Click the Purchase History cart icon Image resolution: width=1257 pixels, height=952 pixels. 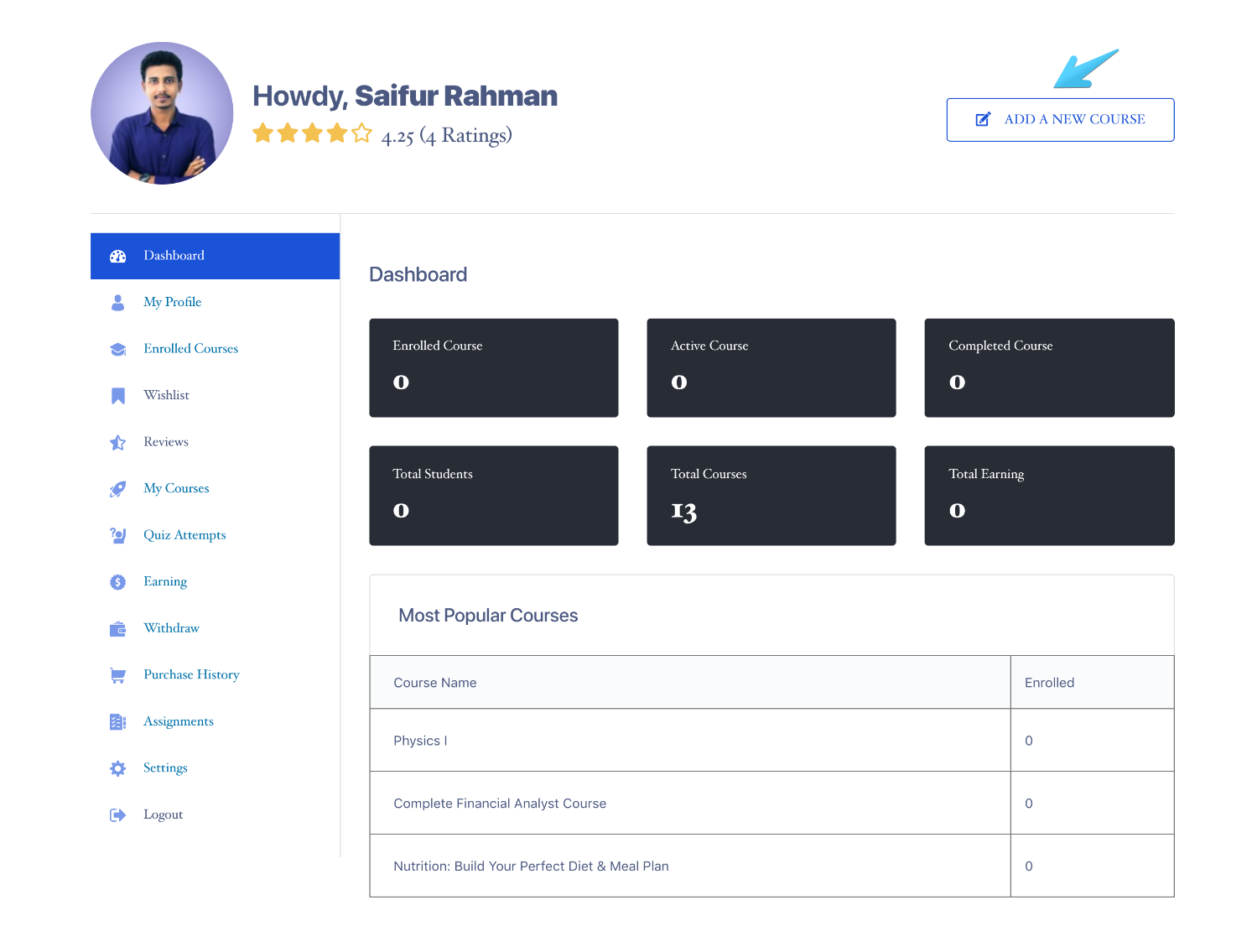point(118,675)
